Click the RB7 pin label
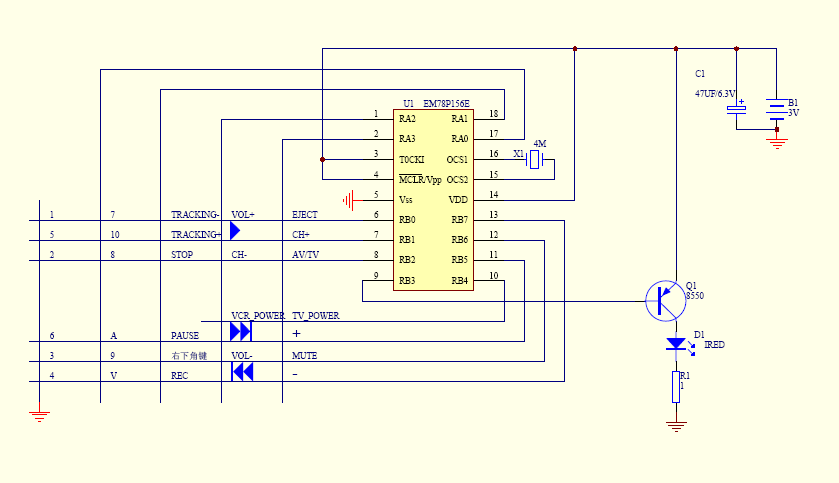This screenshot has height=483, width=839. tap(460, 220)
